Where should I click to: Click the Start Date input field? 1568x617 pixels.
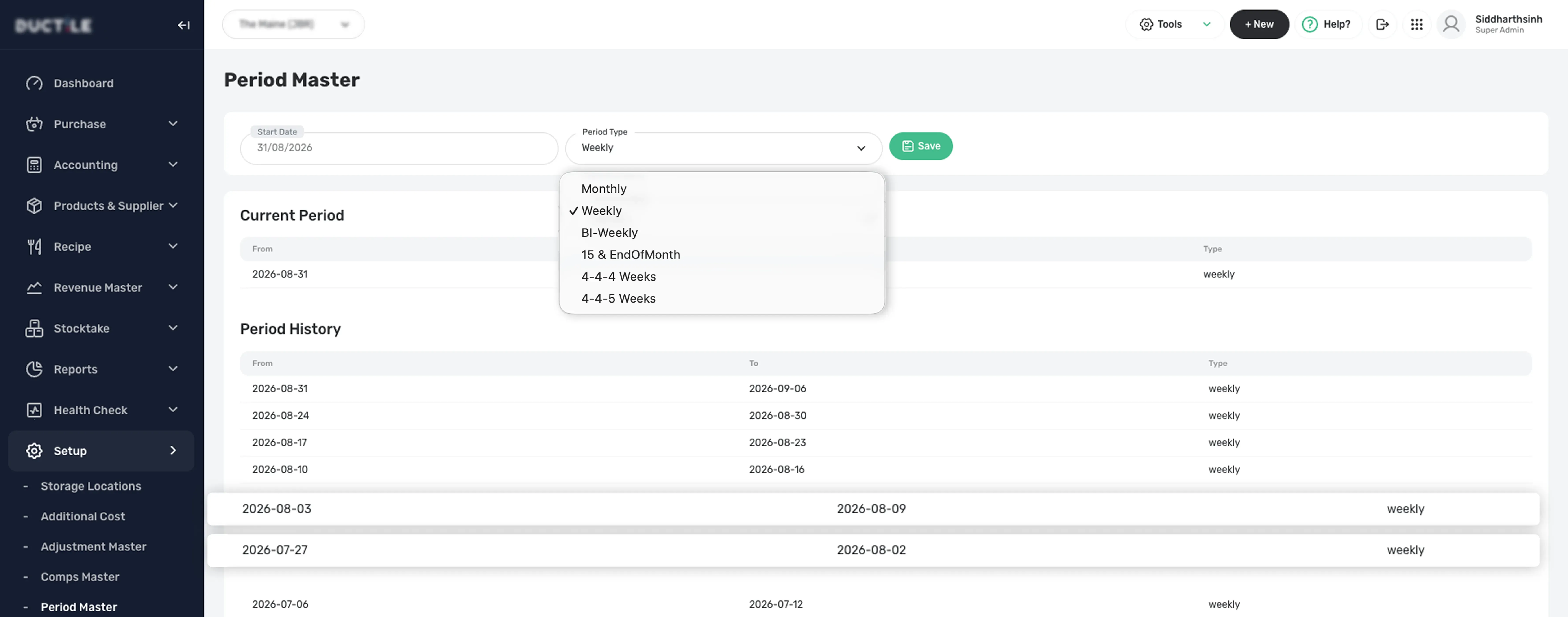(399, 148)
